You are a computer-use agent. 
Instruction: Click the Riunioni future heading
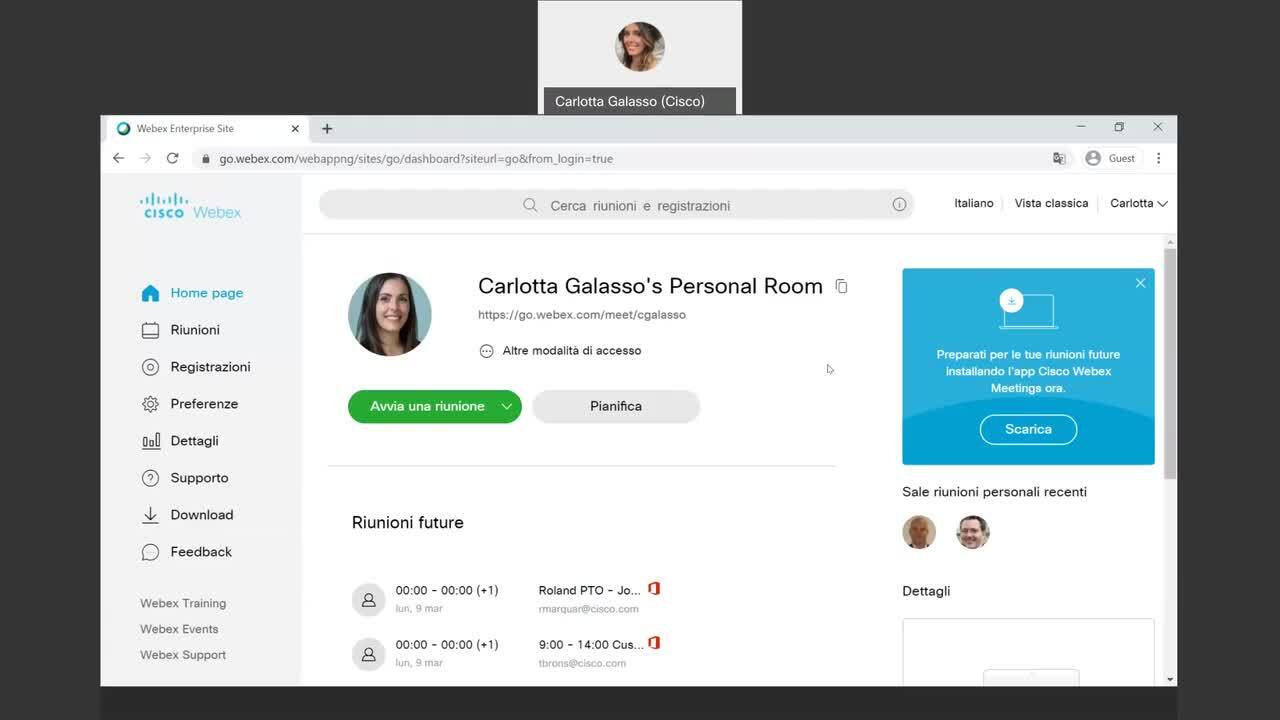tap(408, 522)
